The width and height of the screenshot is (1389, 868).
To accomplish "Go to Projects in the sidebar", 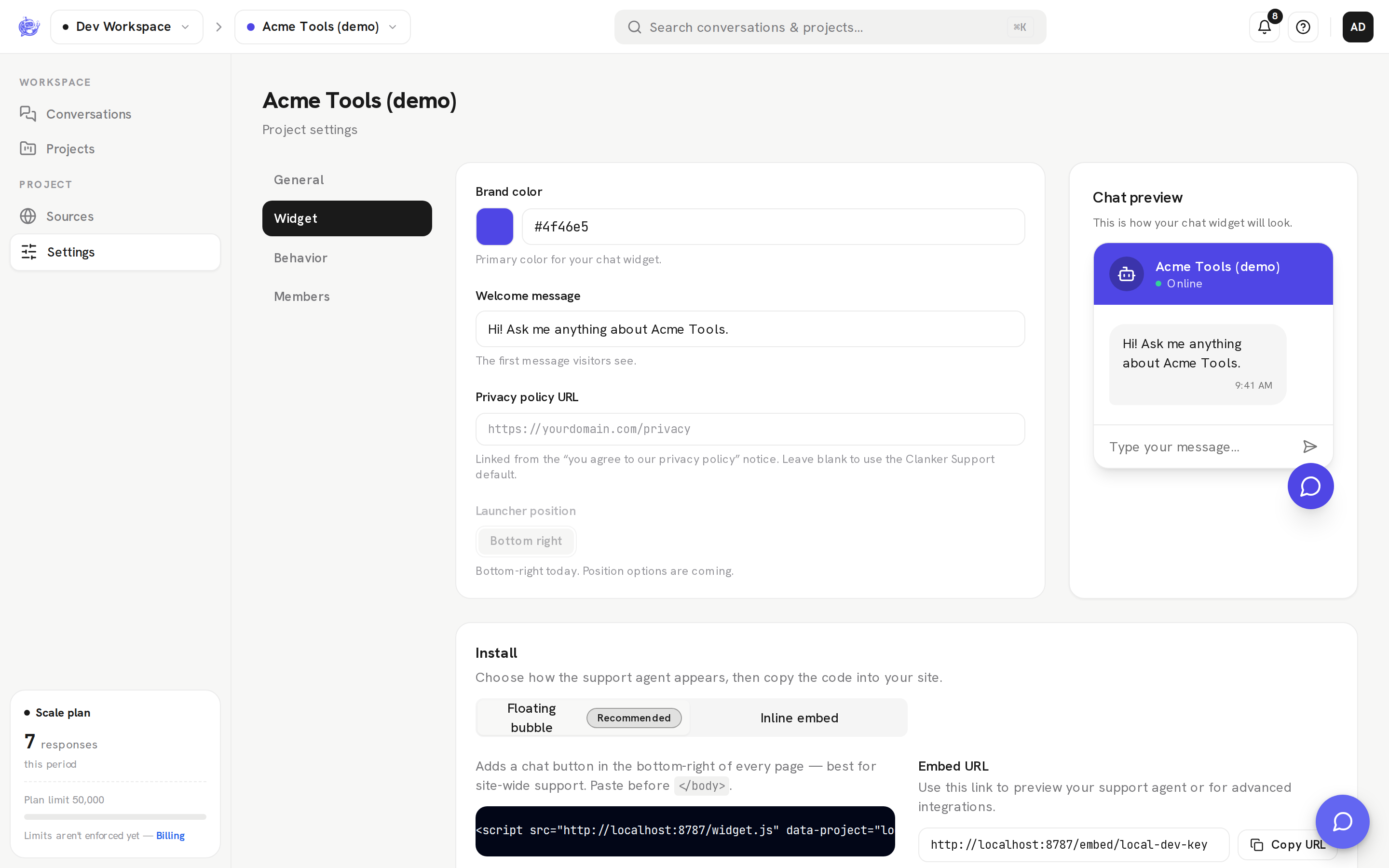I will click(115, 148).
